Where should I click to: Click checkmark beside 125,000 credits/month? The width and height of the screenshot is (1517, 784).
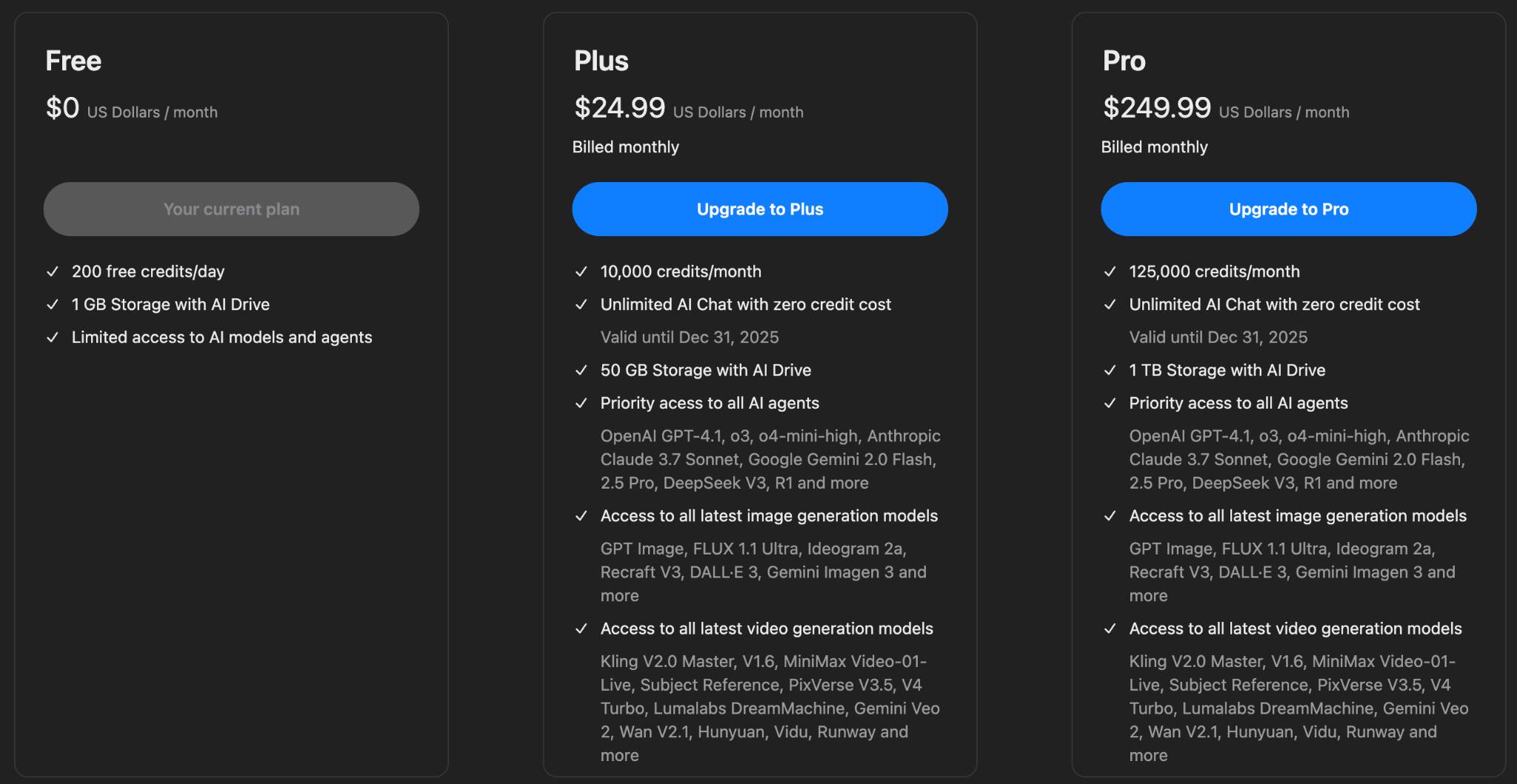[1110, 272]
